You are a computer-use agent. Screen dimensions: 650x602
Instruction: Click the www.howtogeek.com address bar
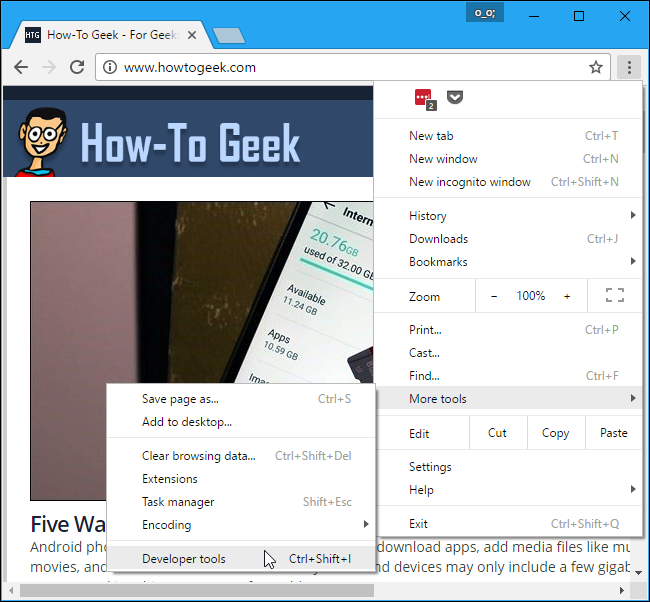pyautogui.click(x=352, y=67)
